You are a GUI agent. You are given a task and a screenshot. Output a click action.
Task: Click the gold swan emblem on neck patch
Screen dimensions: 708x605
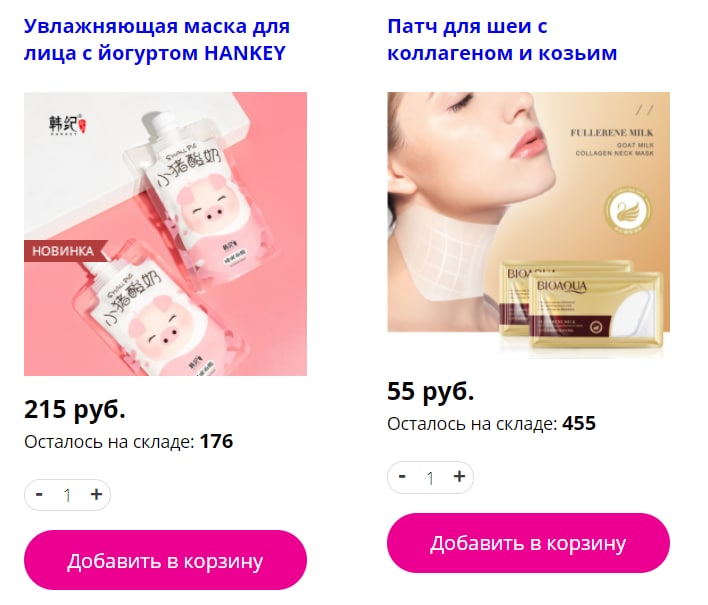point(628,210)
